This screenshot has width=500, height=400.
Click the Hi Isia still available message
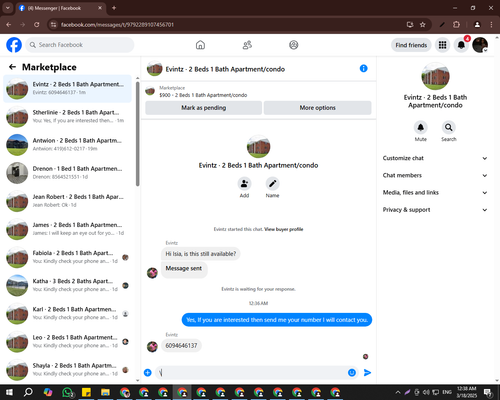[200, 254]
